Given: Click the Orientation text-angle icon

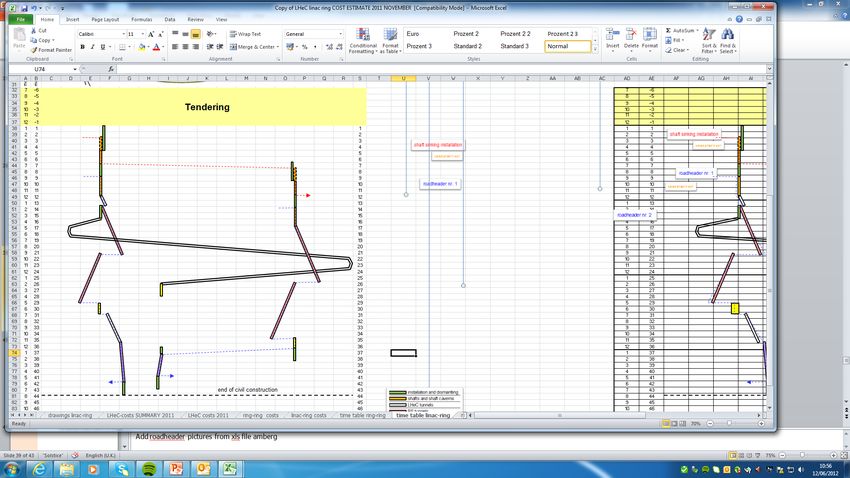Looking at the screenshot, I should pyautogui.click(x=211, y=34).
